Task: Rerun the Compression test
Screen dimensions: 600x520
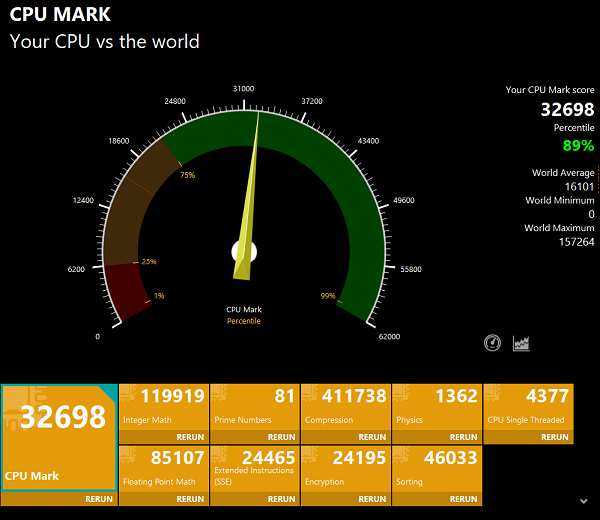Action: [x=372, y=437]
